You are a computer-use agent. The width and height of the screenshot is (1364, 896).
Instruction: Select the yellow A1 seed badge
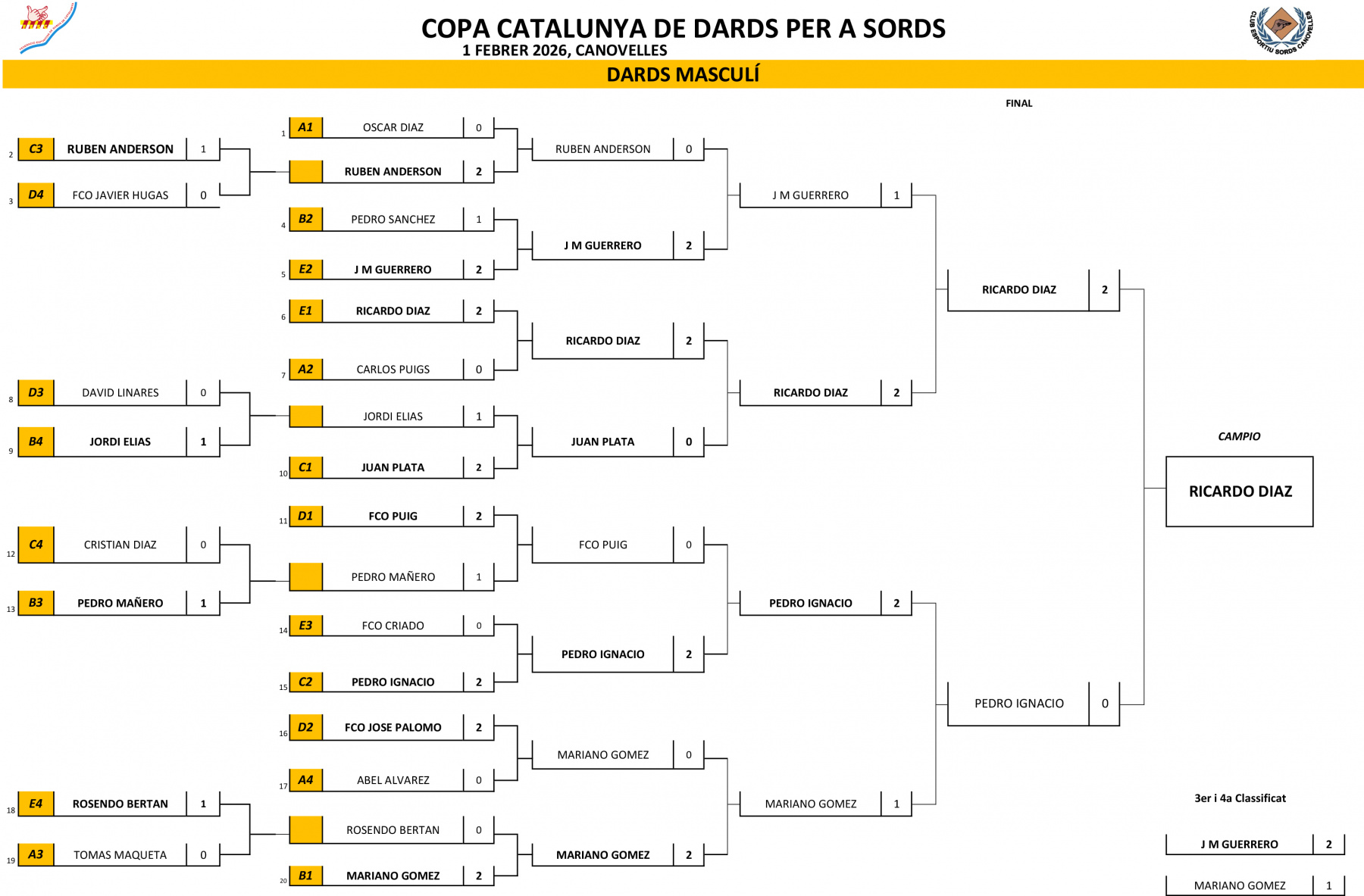305,127
